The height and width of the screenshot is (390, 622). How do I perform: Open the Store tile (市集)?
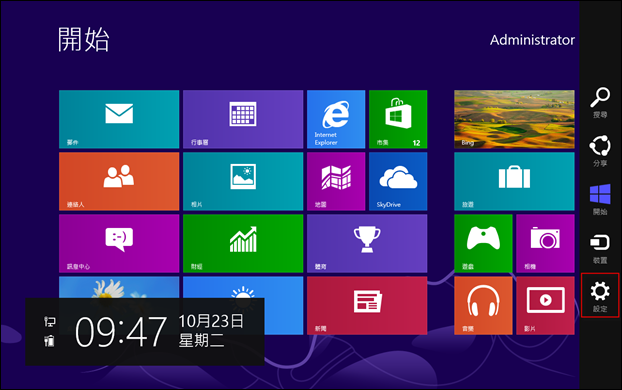[x=398, y=119]
